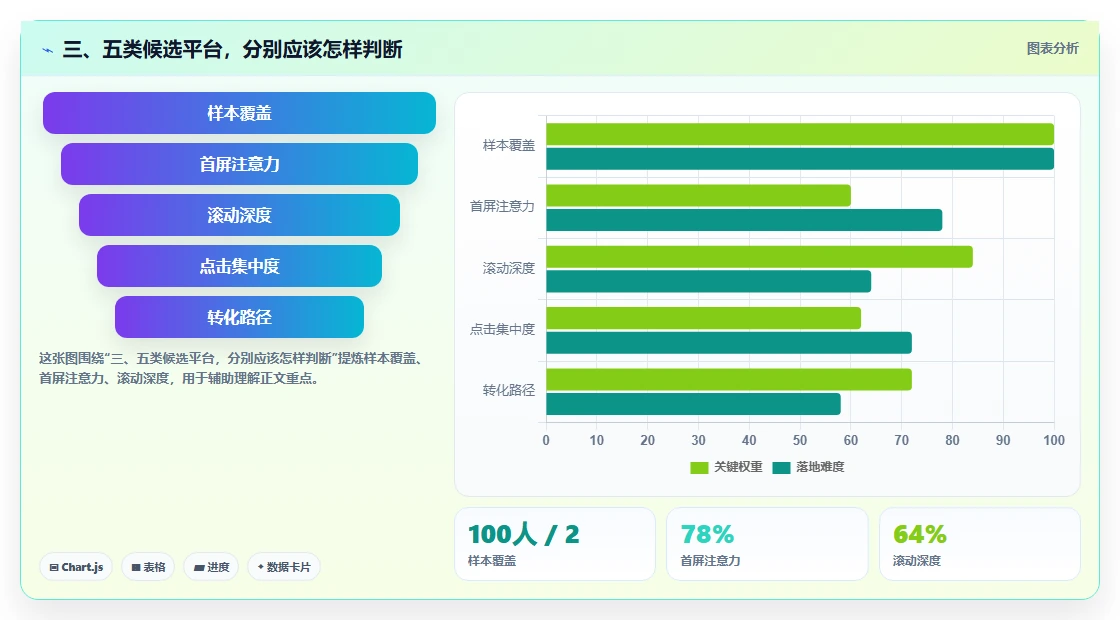Click the light green 关键权重 legend swatch
The image size is (1120, 620).
pos(699,468)
